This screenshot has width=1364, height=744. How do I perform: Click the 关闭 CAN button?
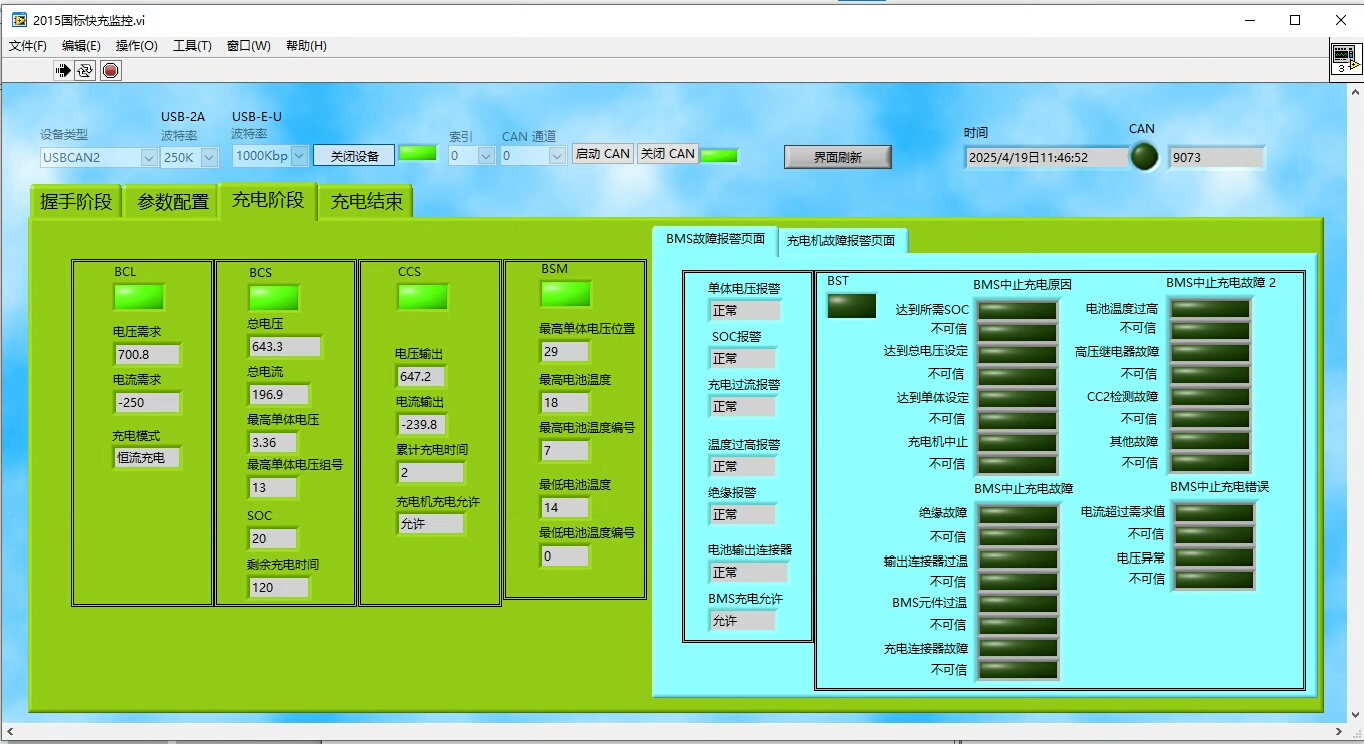click(x=668, y=154)
